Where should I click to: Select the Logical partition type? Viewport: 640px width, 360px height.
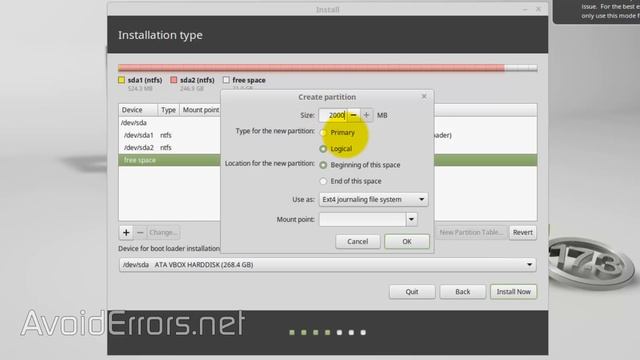(323, 149)
